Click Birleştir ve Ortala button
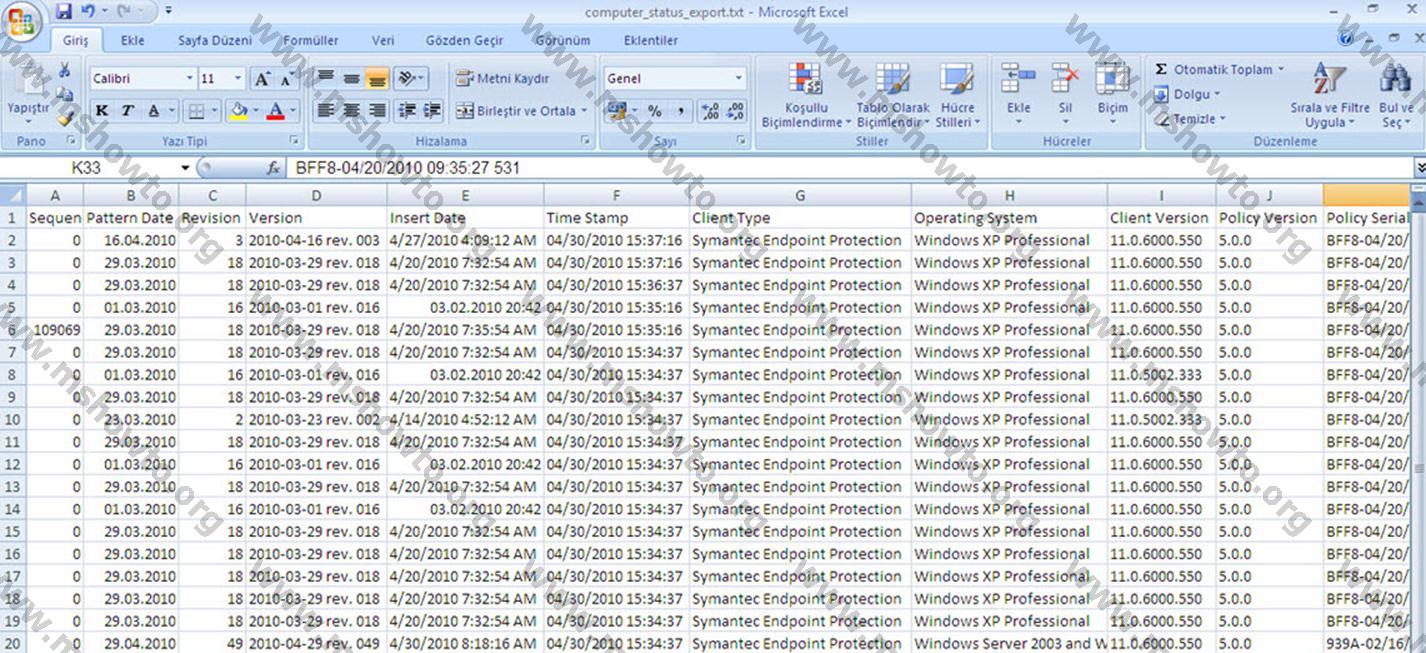1426x653 pixels. point(522,111)
